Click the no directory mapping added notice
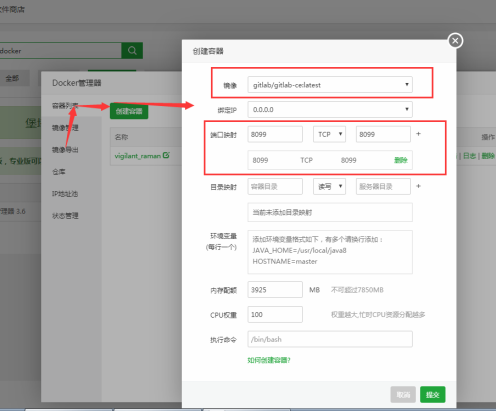Screen dimensions: 496x411 [330, 212]
